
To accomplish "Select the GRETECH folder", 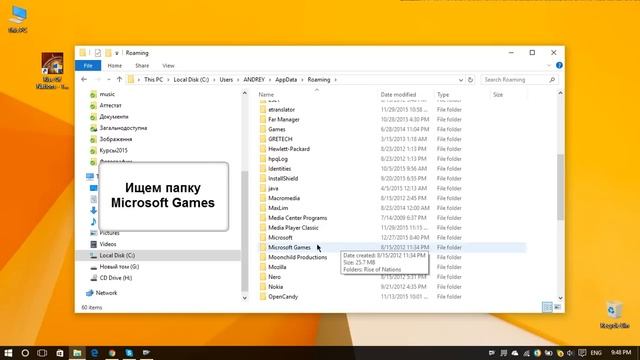I will [x=280, y=139].
